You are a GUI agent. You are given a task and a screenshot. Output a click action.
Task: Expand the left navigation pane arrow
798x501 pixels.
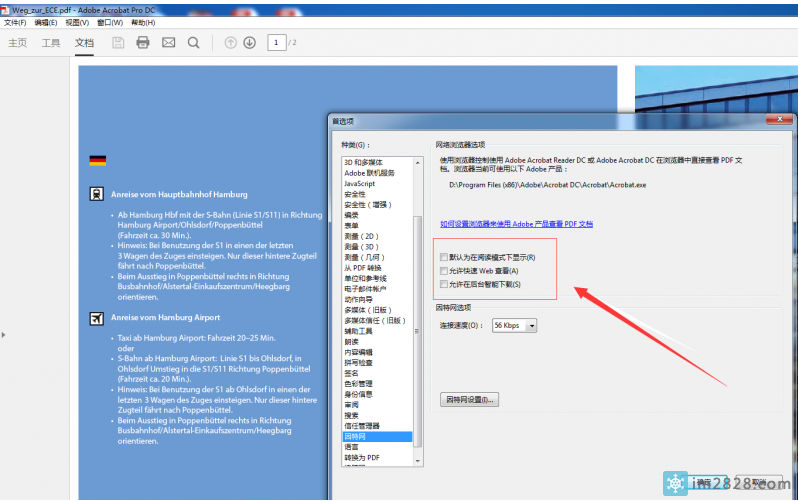3,335
